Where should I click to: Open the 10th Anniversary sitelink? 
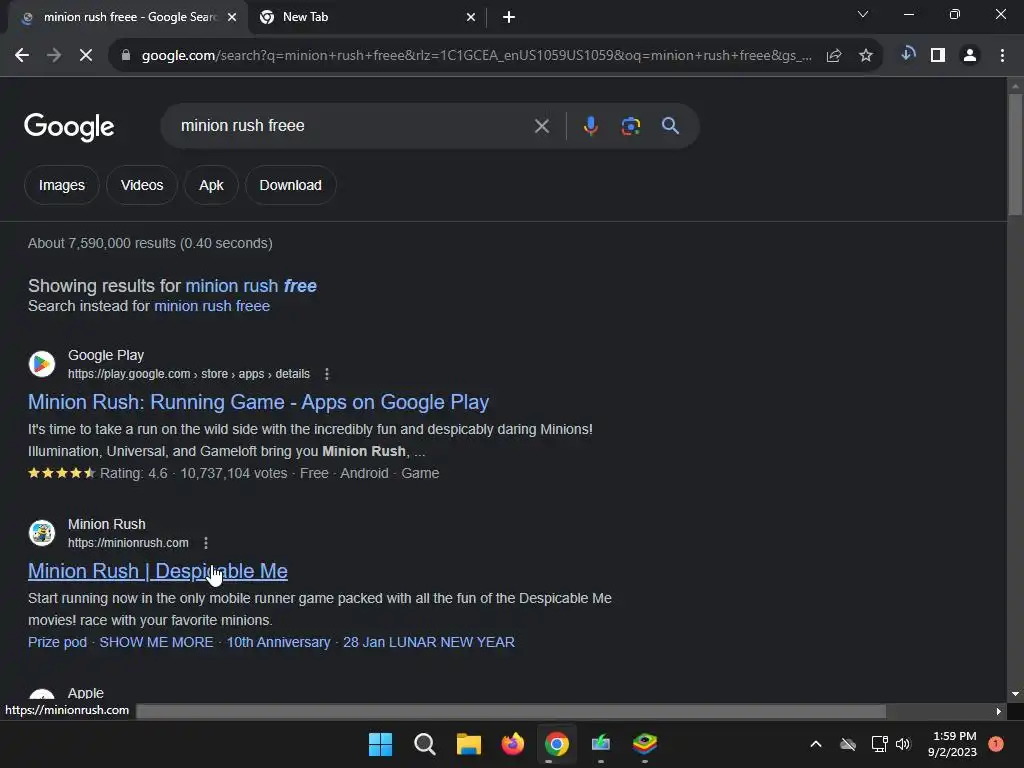278,643
